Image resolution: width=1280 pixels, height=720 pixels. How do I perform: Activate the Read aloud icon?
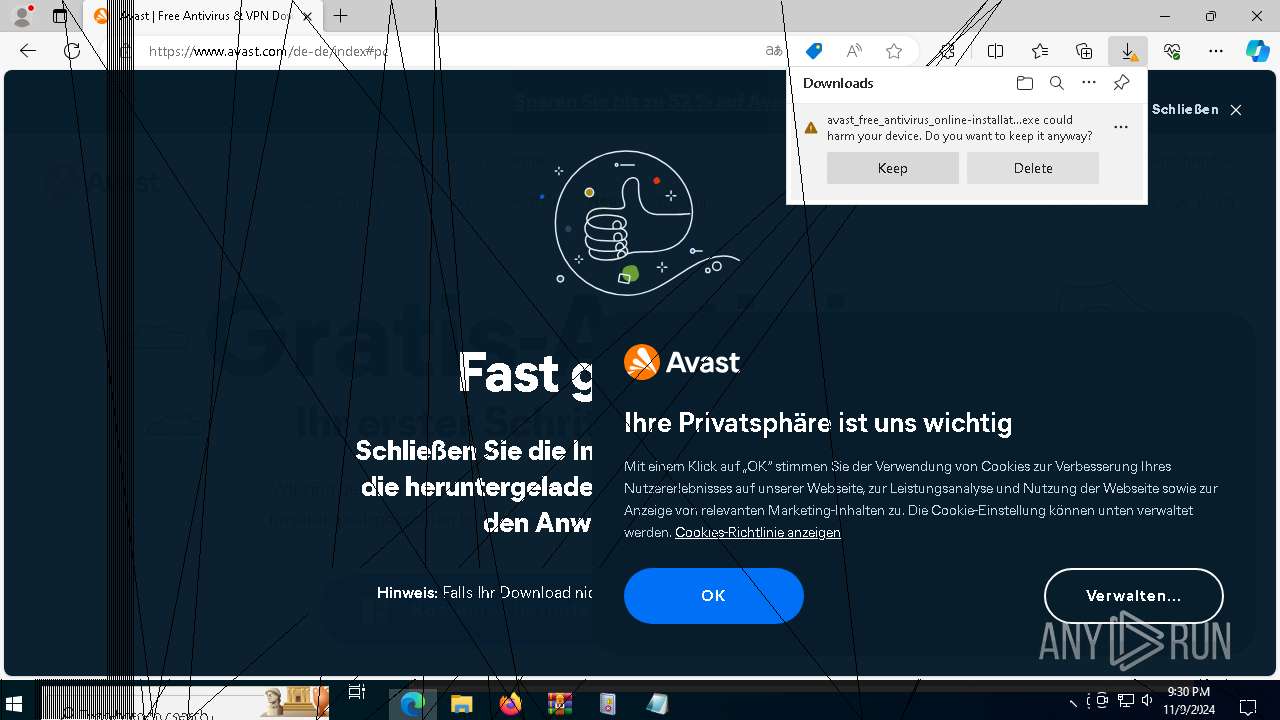point(854,51)
